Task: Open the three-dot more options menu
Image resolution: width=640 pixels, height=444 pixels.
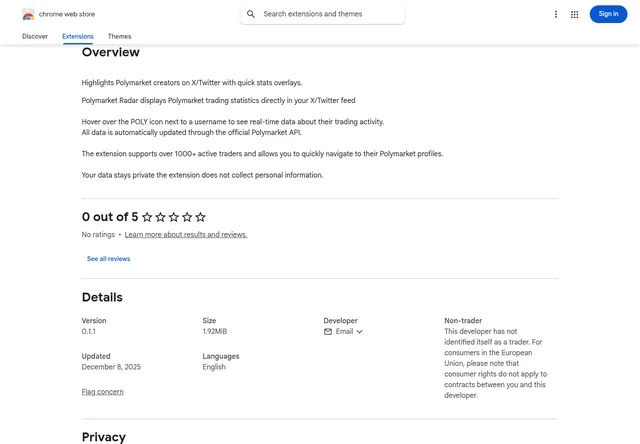Action: point(556,14)
